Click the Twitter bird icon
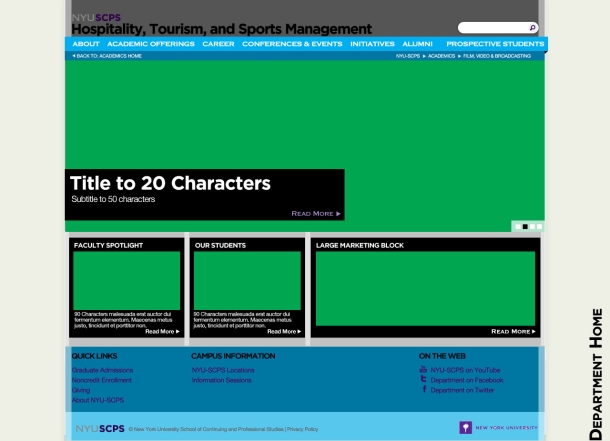610x441 pixels. 424,379
